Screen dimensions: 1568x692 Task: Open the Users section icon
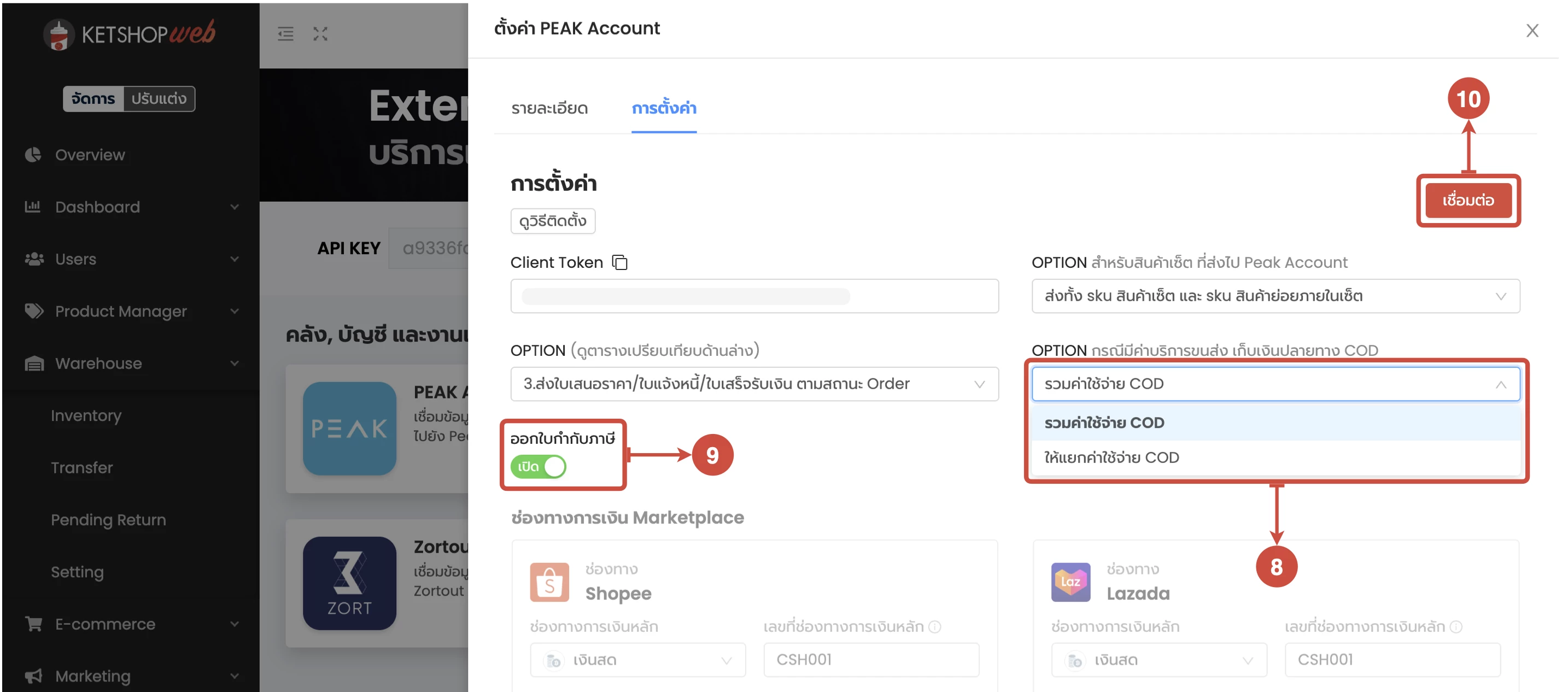[x=34, y=259]
